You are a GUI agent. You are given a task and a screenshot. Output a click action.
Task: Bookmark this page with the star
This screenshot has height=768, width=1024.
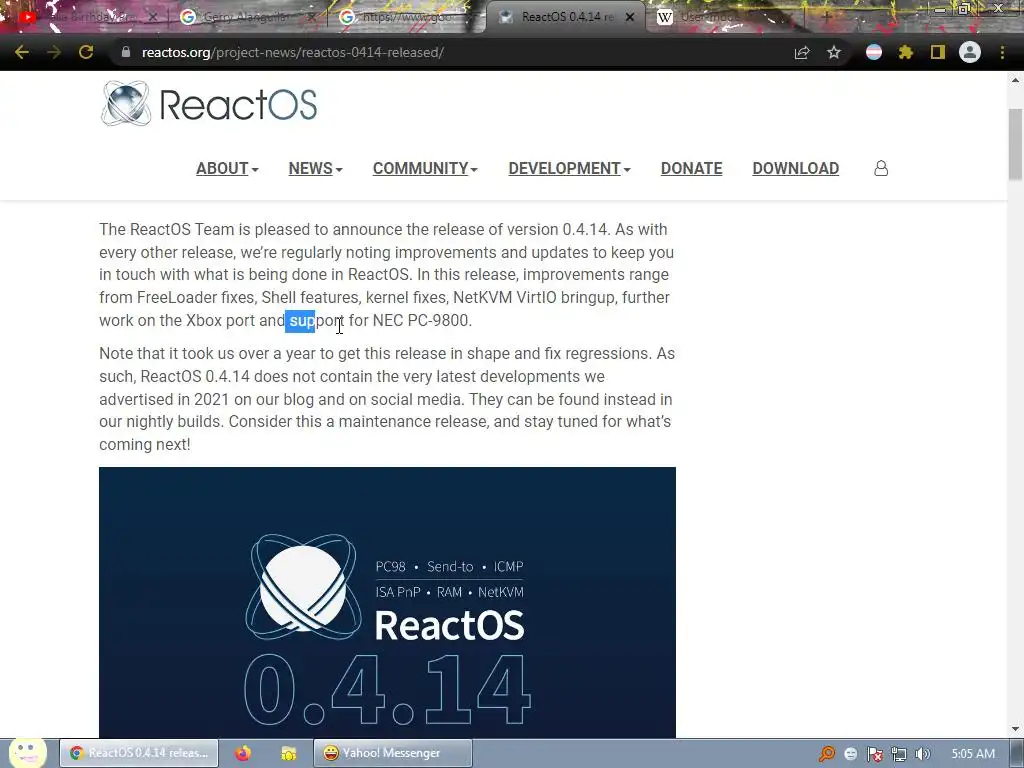click(834, 52)
